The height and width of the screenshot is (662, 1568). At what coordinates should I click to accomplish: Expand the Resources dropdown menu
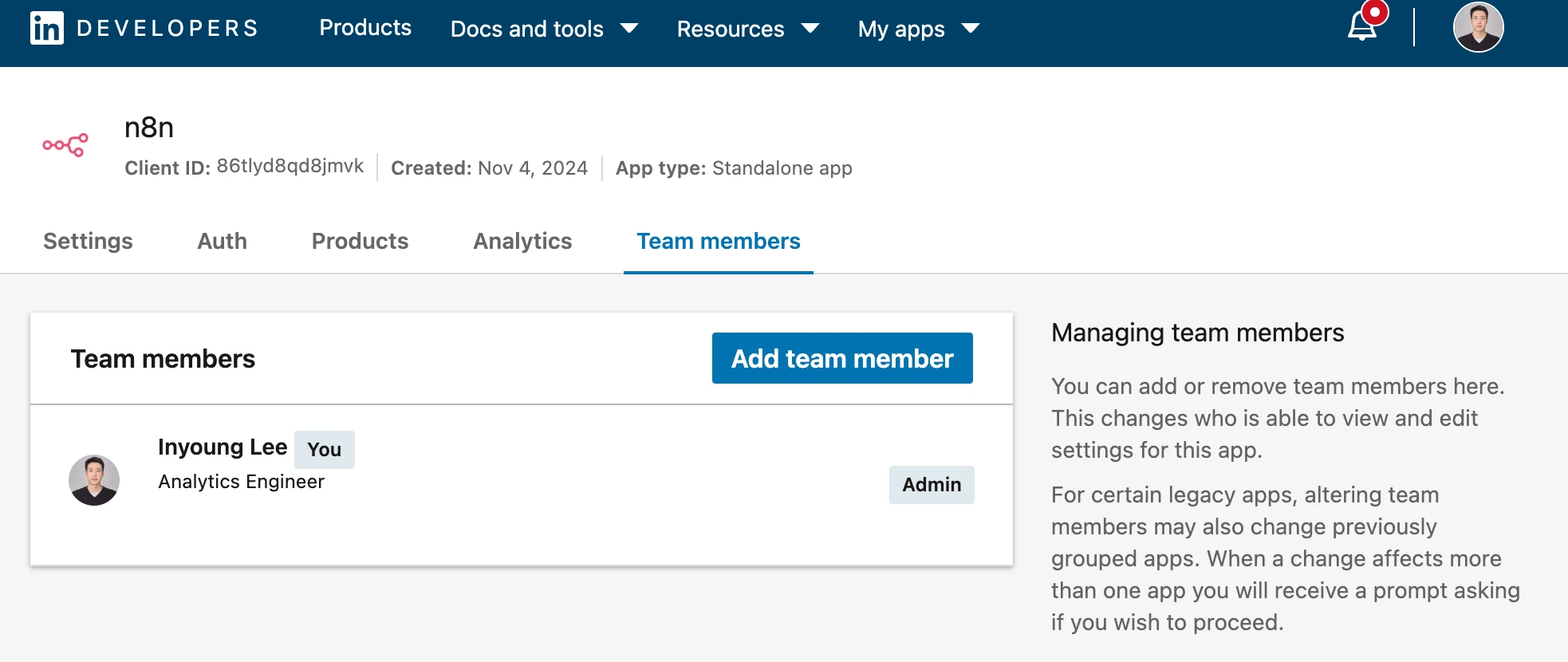click(x=747, y=29)
